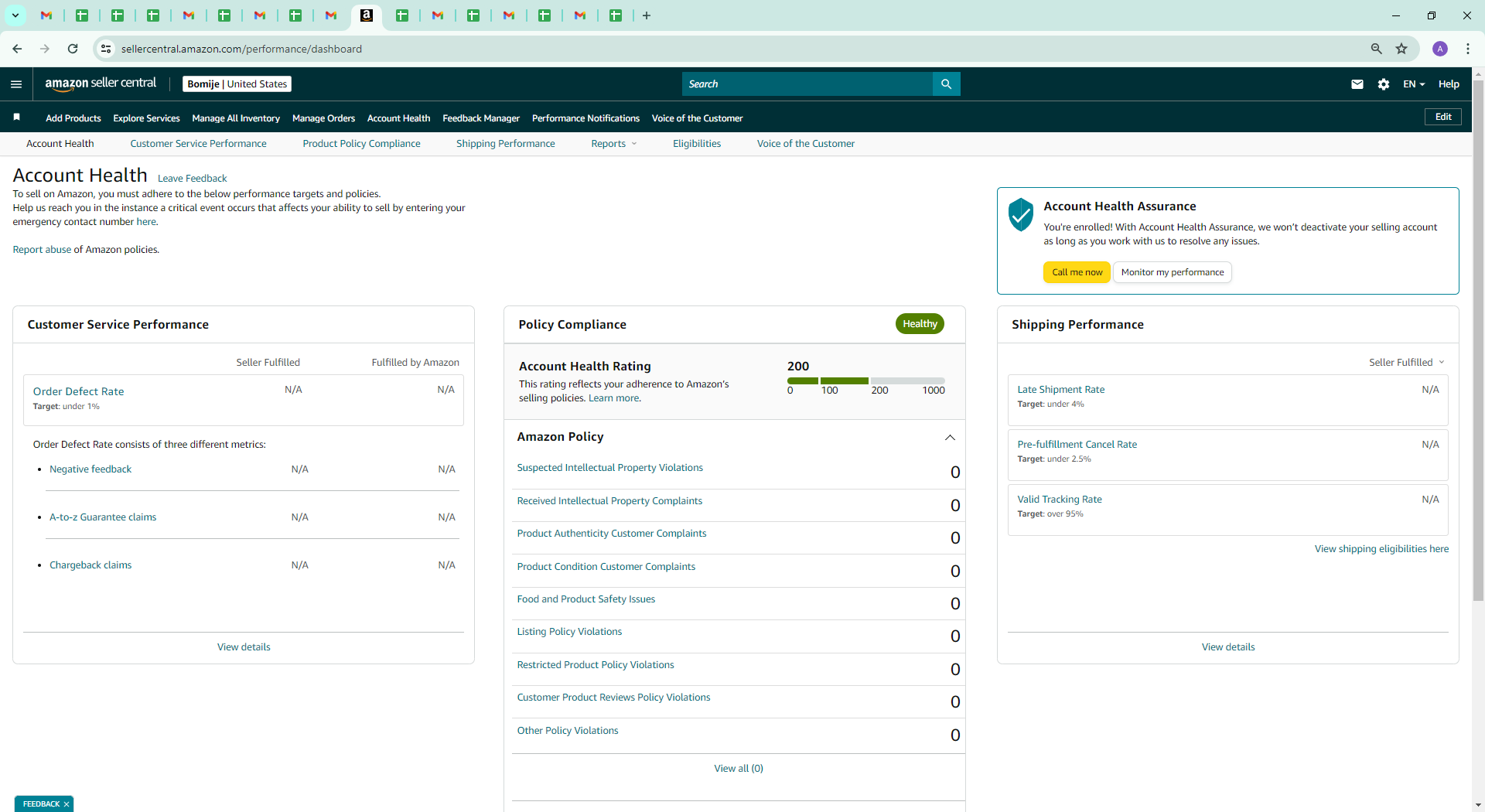Collapse the Amazon Policy section

(x=950, y=438)
